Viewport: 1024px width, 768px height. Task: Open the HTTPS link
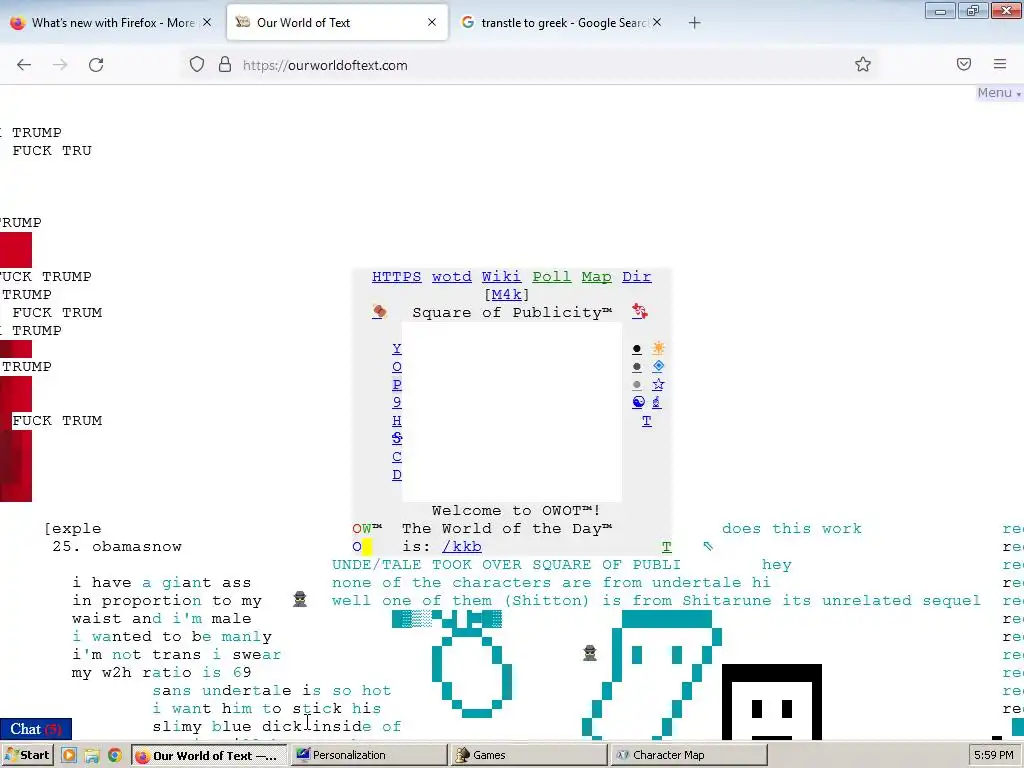point(396,277)
